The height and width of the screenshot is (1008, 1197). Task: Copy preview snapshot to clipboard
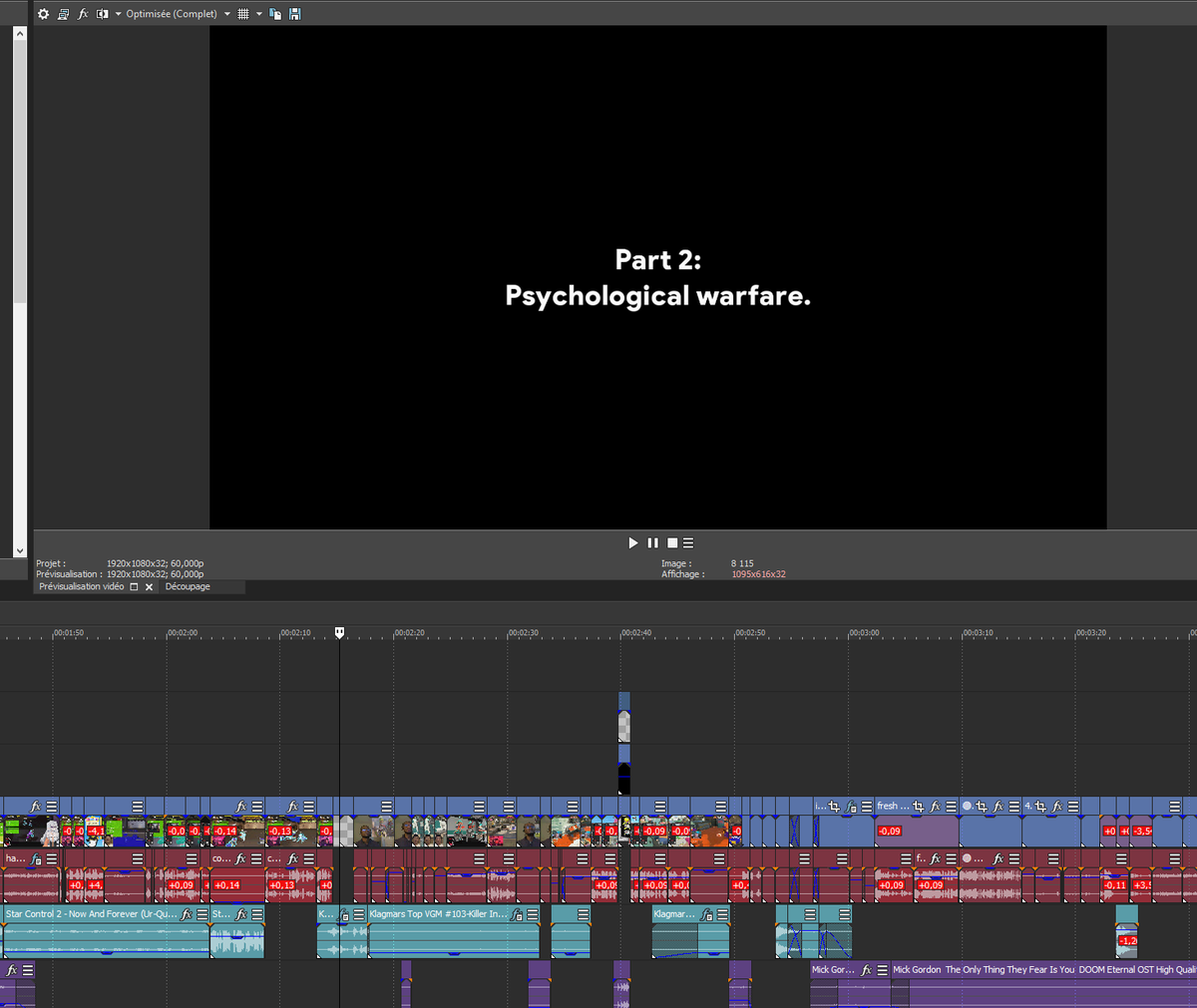coord(275,14)
